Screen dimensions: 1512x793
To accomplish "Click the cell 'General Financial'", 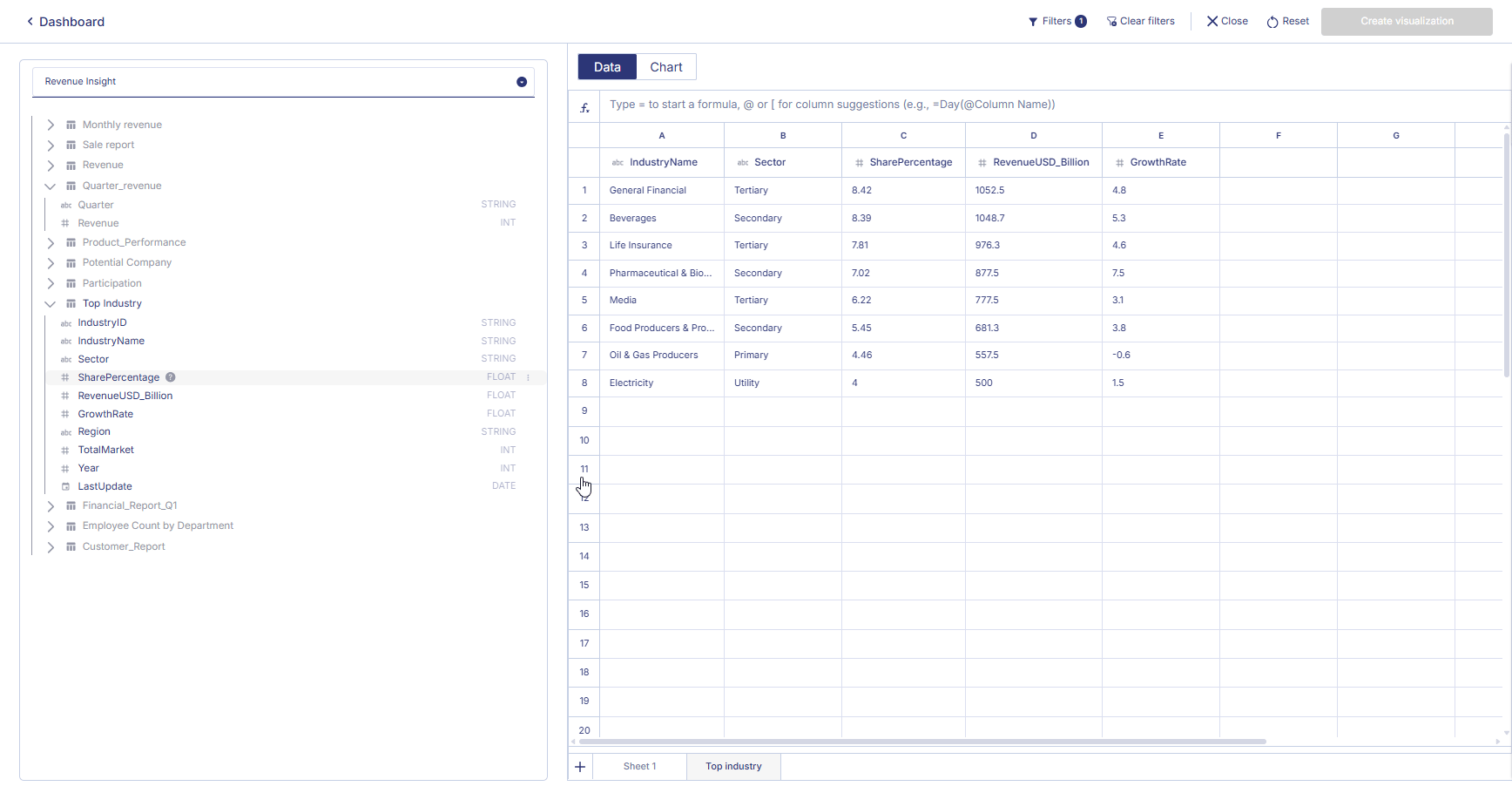I will pyautogui.click(x=662, y=191).
